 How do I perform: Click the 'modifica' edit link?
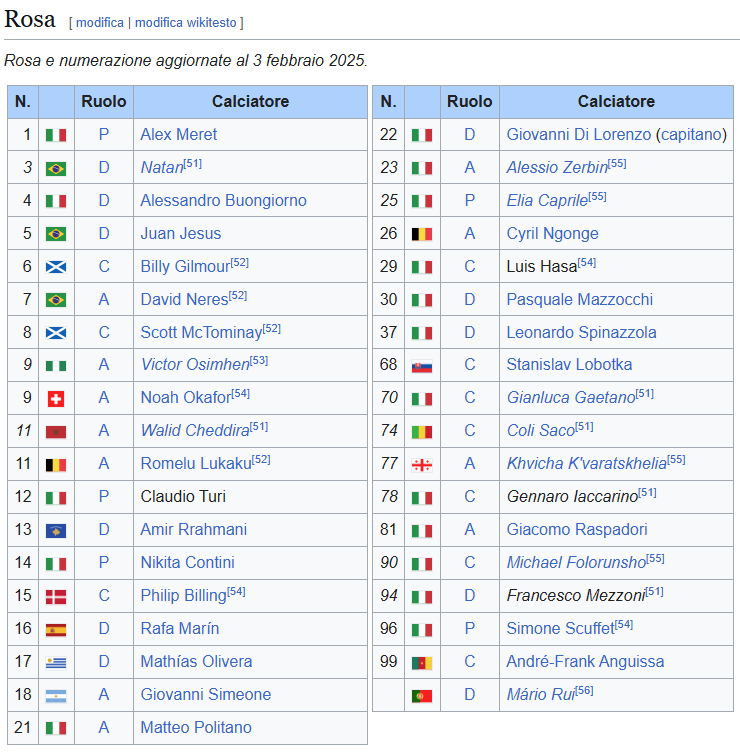100,23
